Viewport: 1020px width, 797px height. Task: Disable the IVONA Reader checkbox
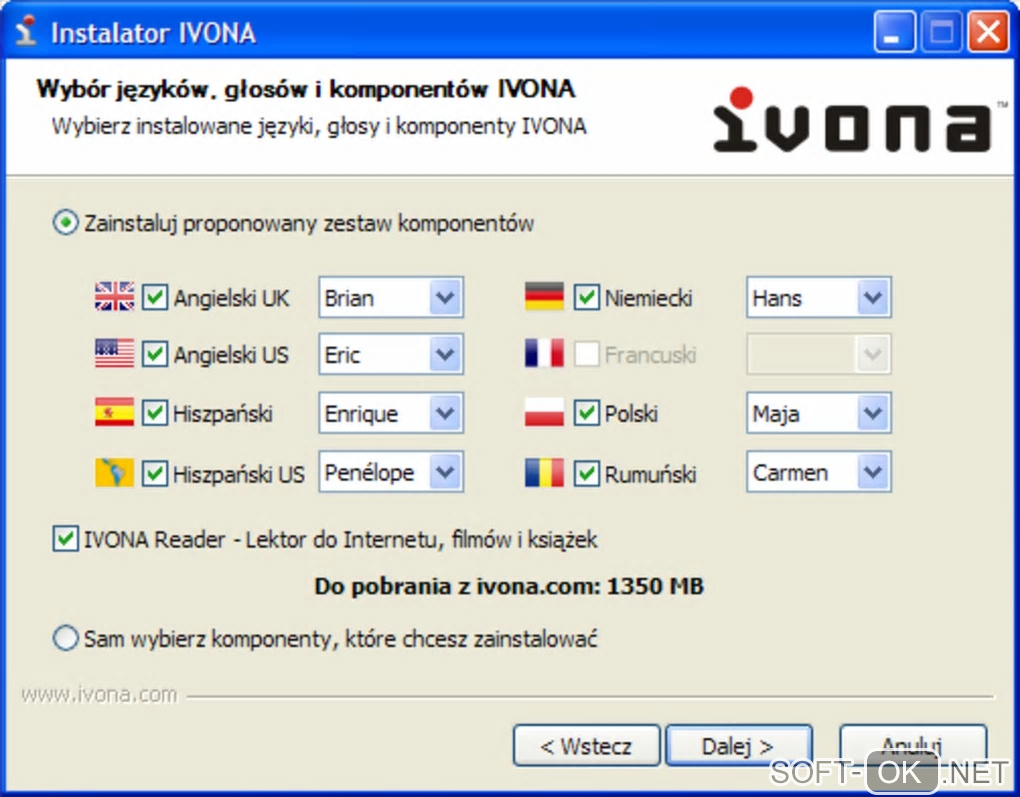pos(66,539)
